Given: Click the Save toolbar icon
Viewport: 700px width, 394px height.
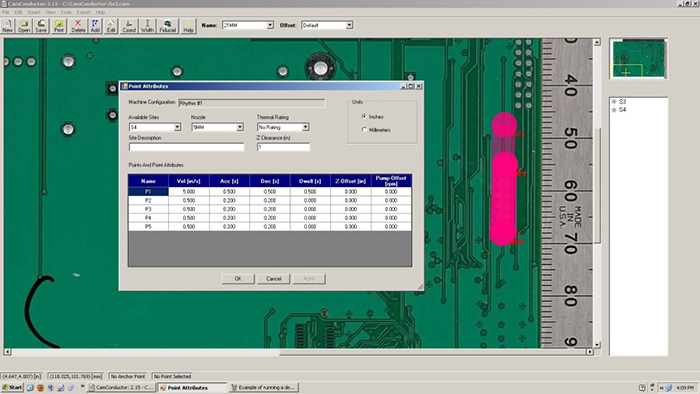Looking at the screenshot, I should pos(41,26).
